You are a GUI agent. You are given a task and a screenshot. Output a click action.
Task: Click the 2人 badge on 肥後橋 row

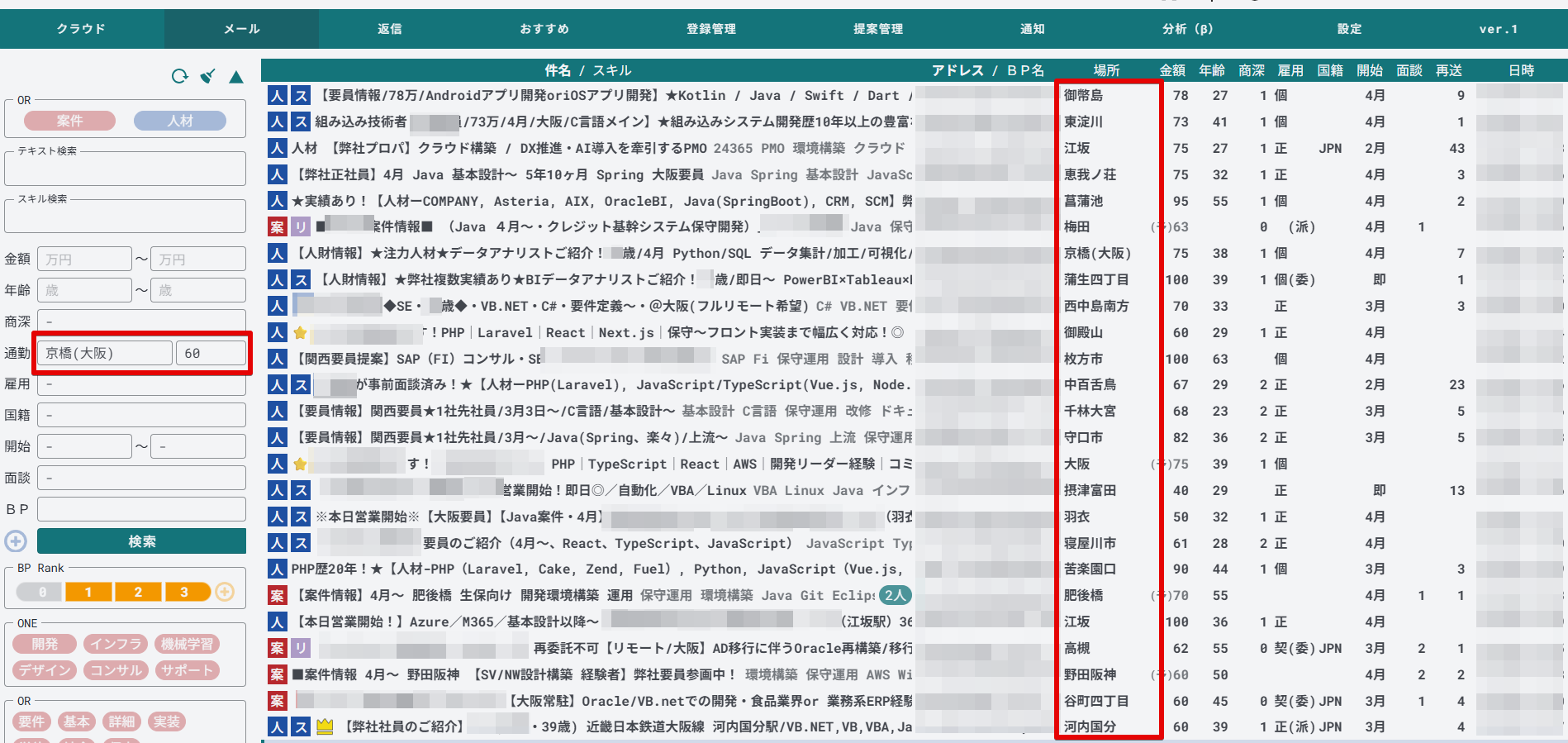[895, 595]
